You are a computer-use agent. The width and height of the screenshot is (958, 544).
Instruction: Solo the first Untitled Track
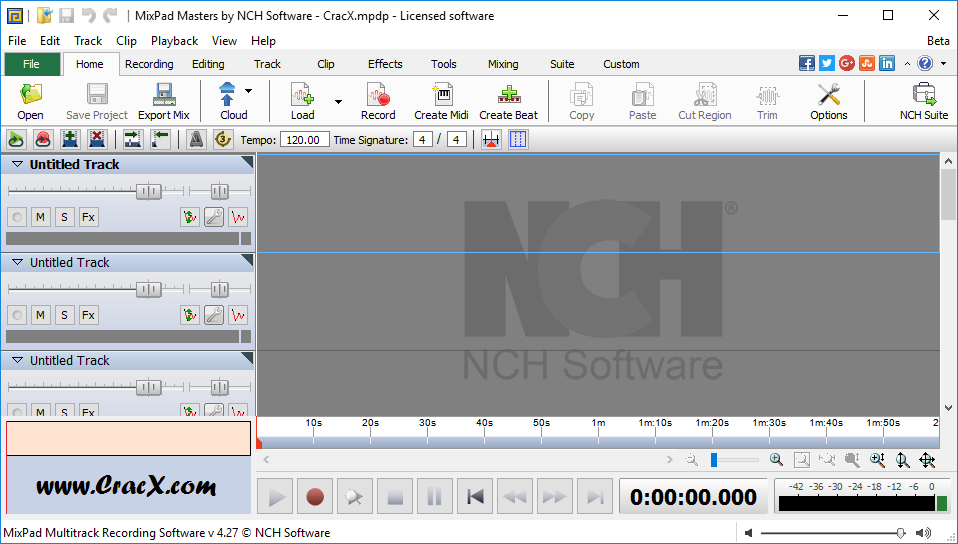tap(64, 217)
